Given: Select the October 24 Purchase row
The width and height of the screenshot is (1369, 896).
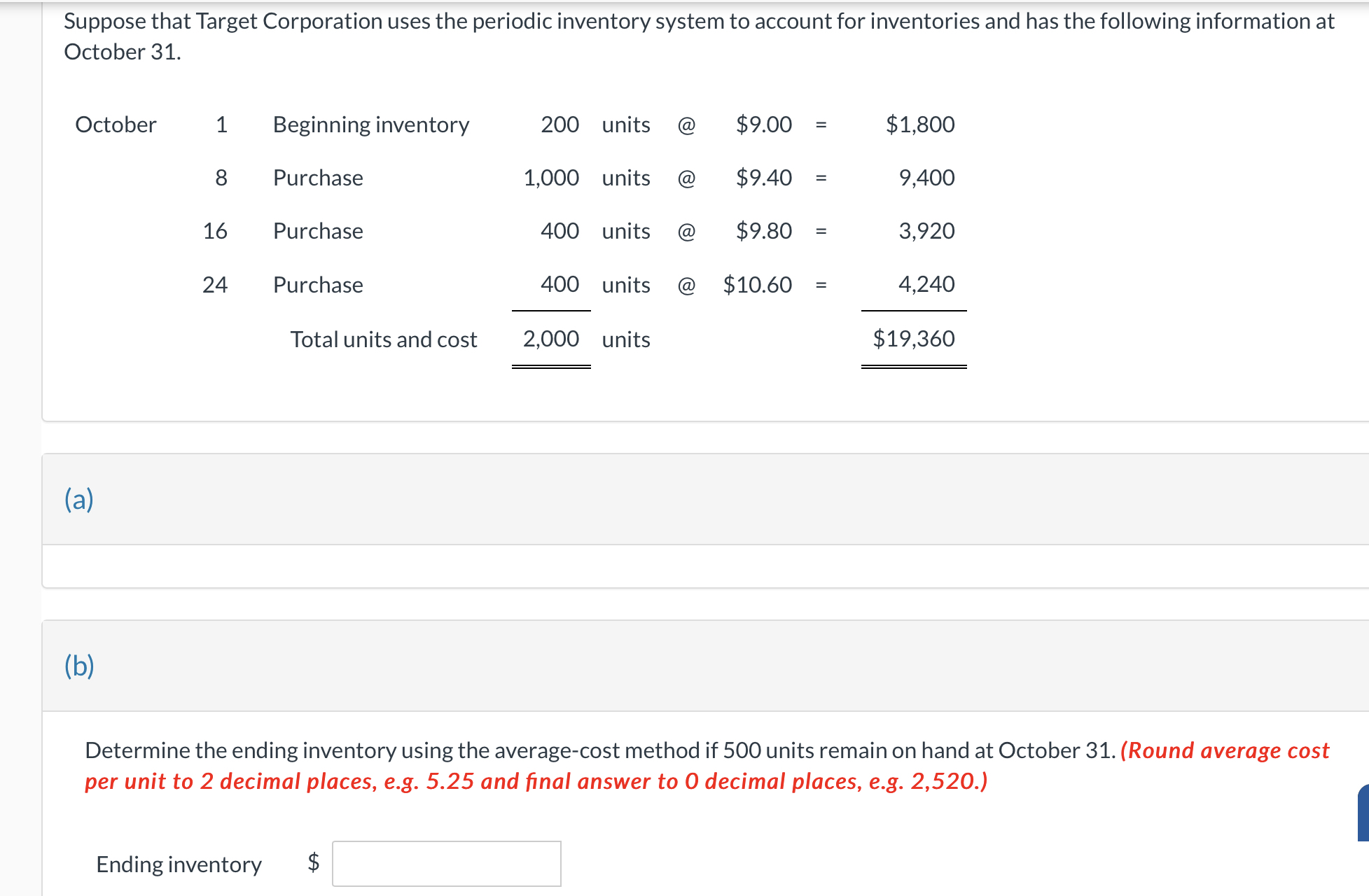Looking at the screenshot, I should (x=317, y=284).
